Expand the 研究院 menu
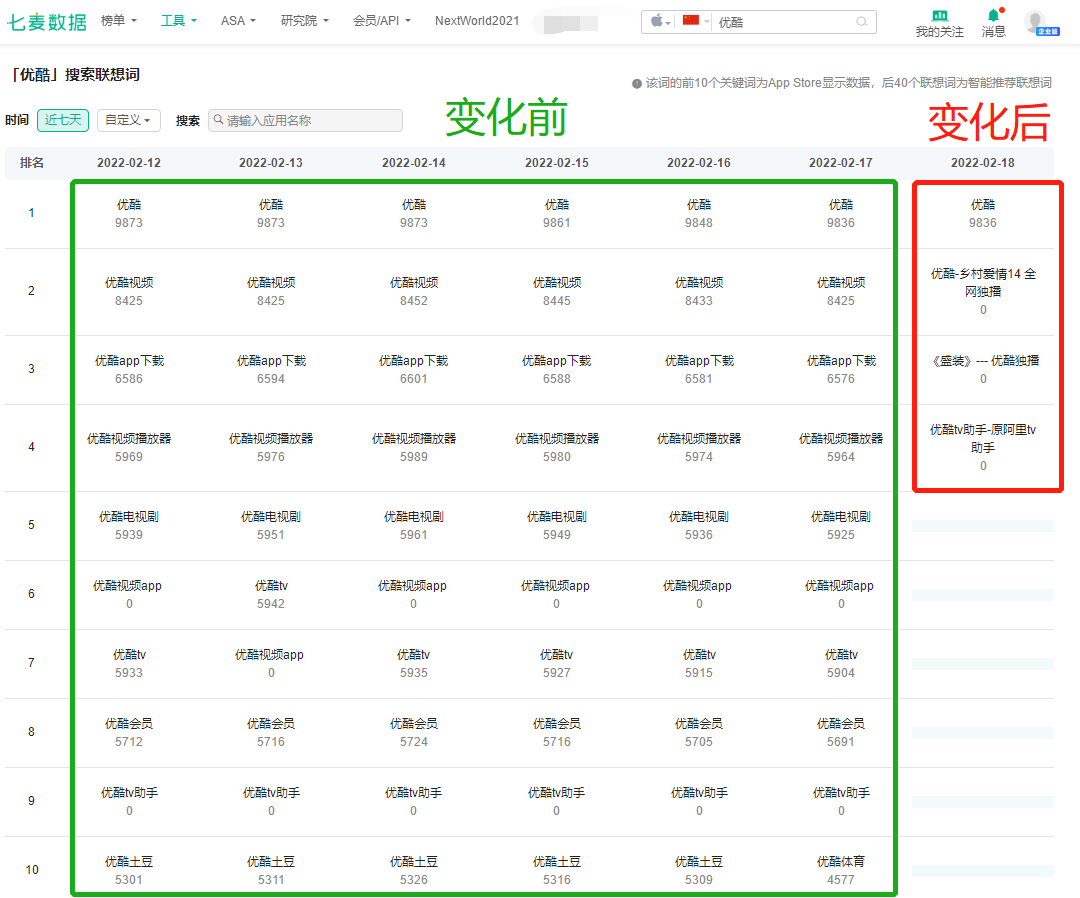1080x898 pixels. coord(304,21)
